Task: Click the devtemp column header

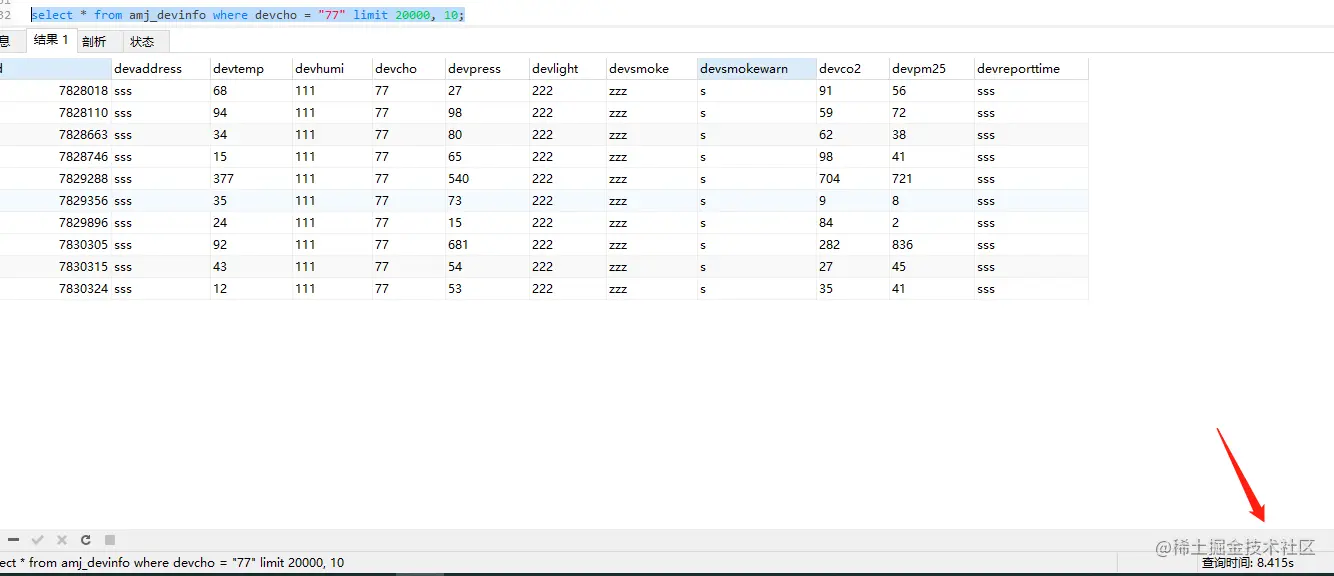Action: (x=251, y=69)
